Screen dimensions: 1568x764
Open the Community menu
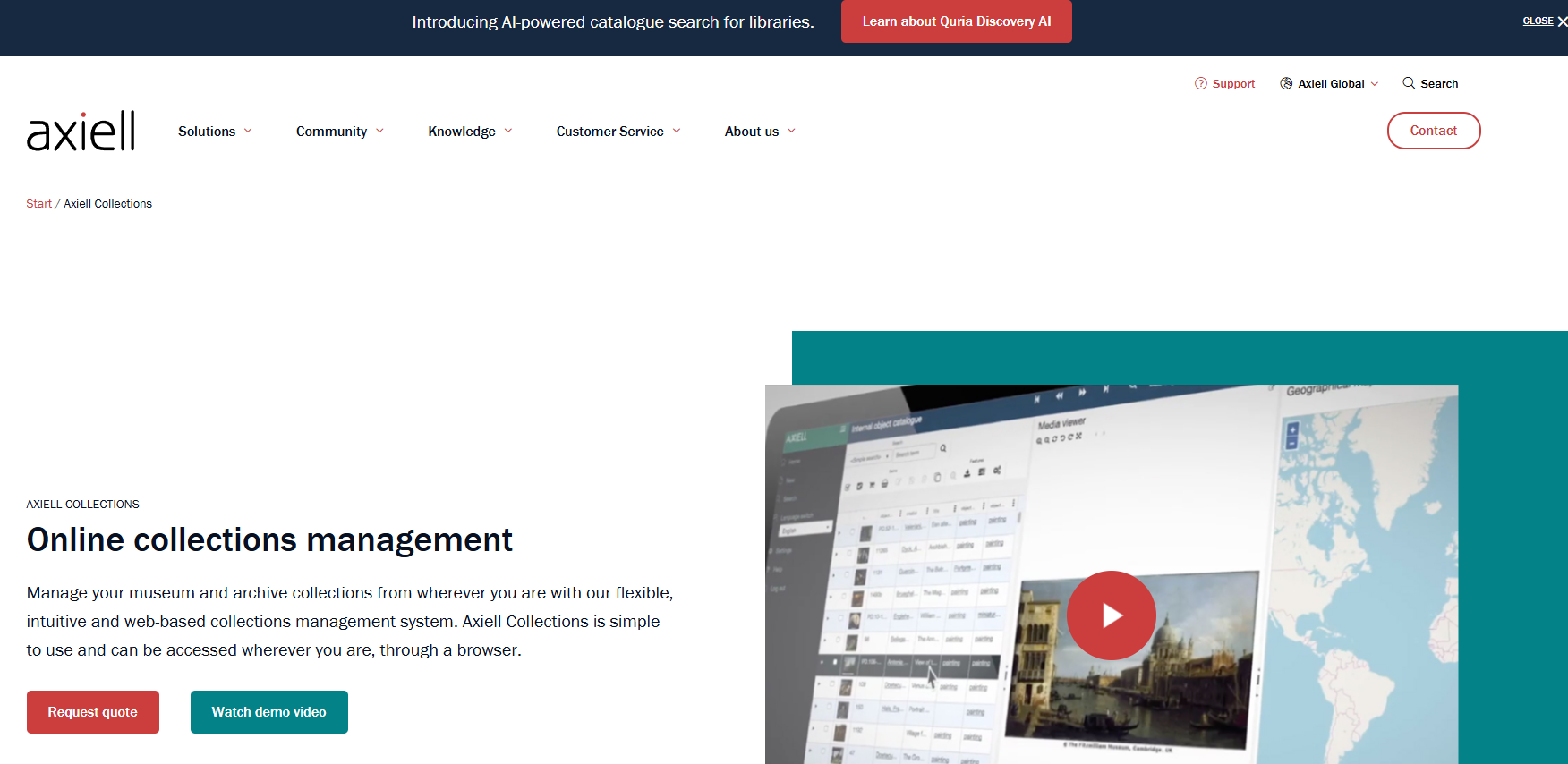click(x=331, y=132)
